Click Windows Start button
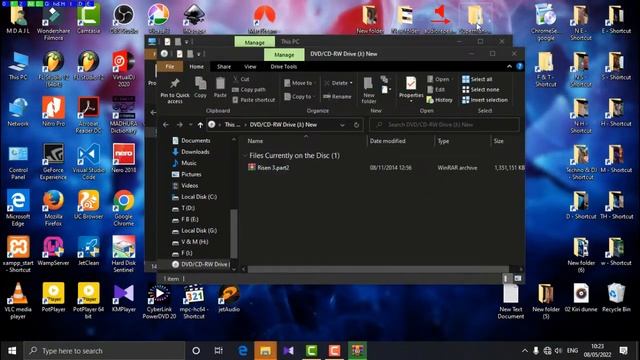640x360 pixels. point(12,351)
